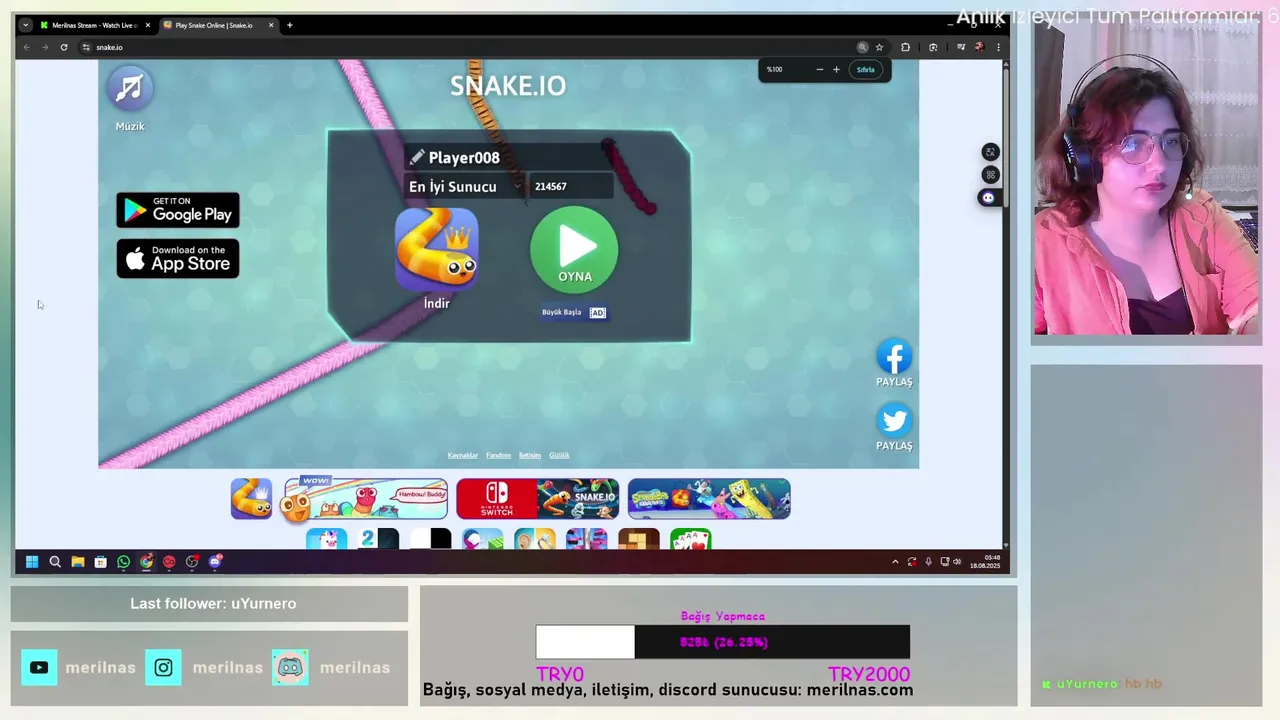The width and height of the screenshot is (1280, 720).
Task: Open the SpongeBob game banner
Action: [x=709, y=499]
